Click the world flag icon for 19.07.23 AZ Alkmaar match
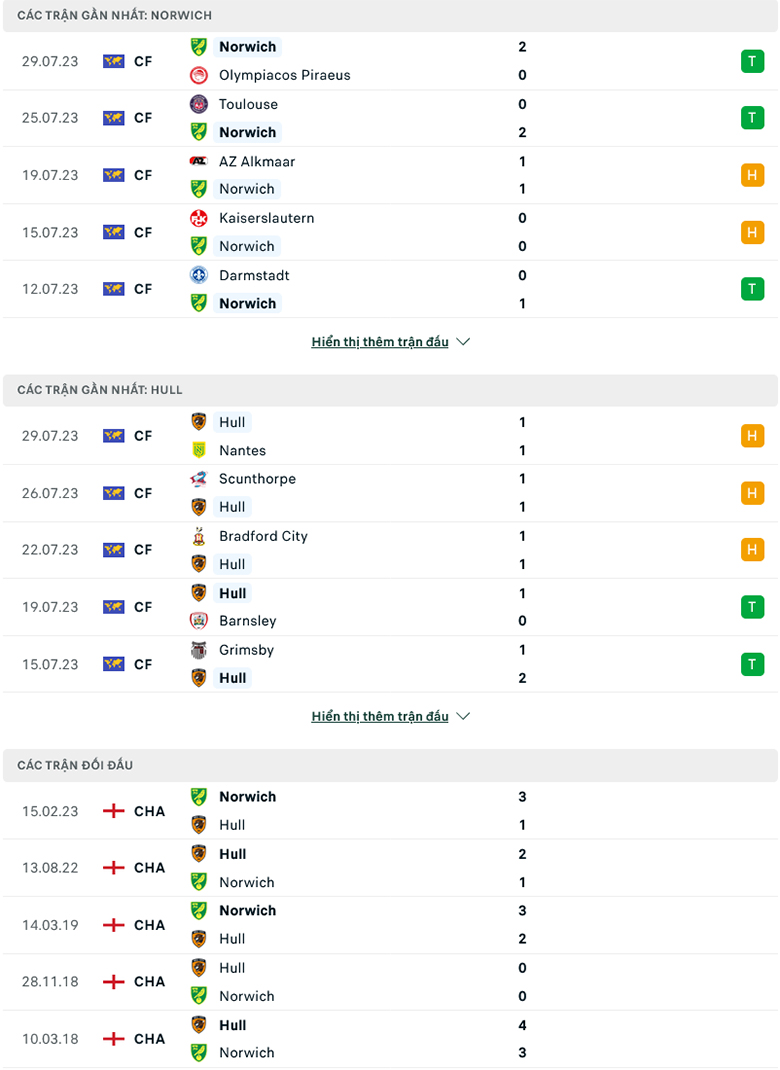This screenshot has height=1070, width=780. (113, 175)
